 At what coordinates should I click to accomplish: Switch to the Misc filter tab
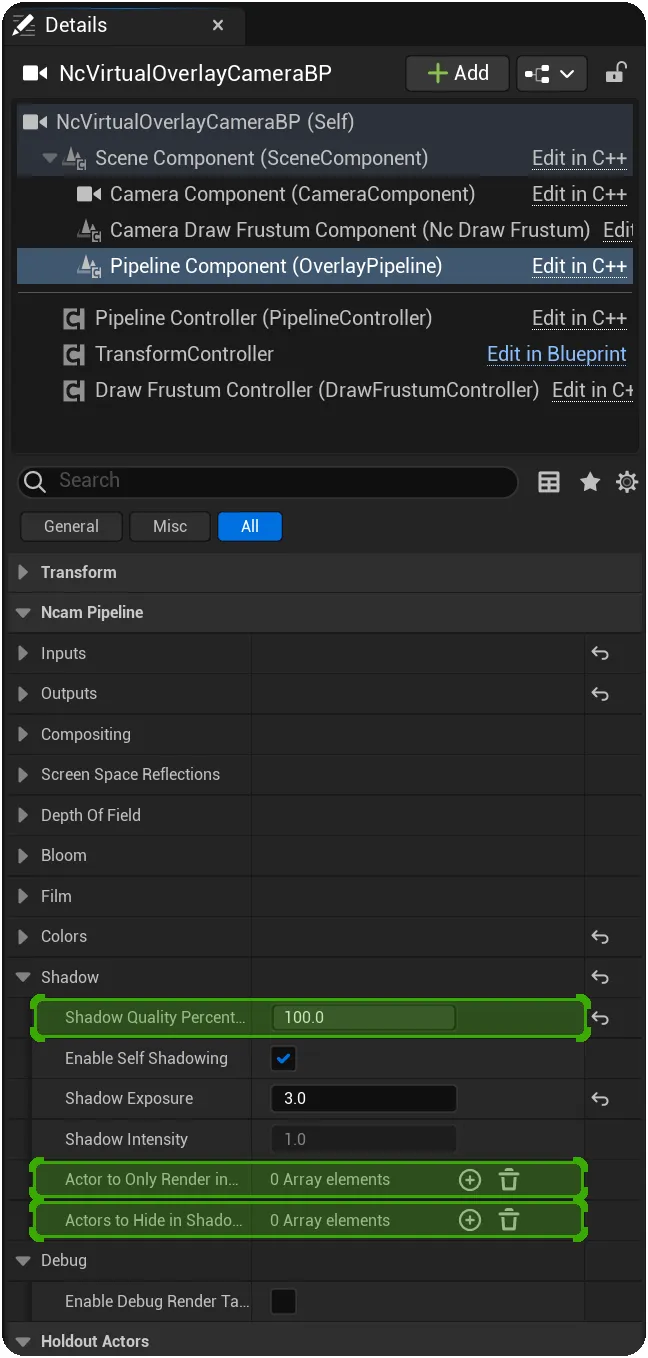tap(170, 526)
